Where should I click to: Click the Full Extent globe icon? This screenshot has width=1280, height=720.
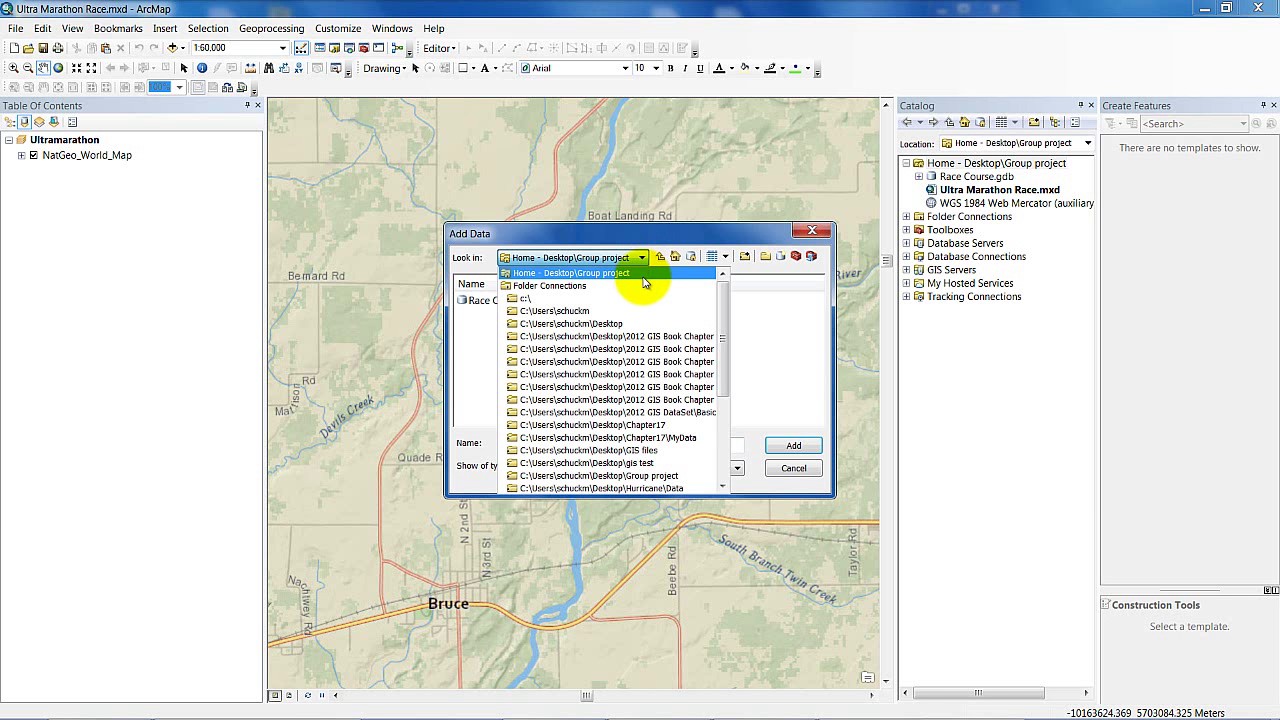pyautogui.click(x=58, y=68)
